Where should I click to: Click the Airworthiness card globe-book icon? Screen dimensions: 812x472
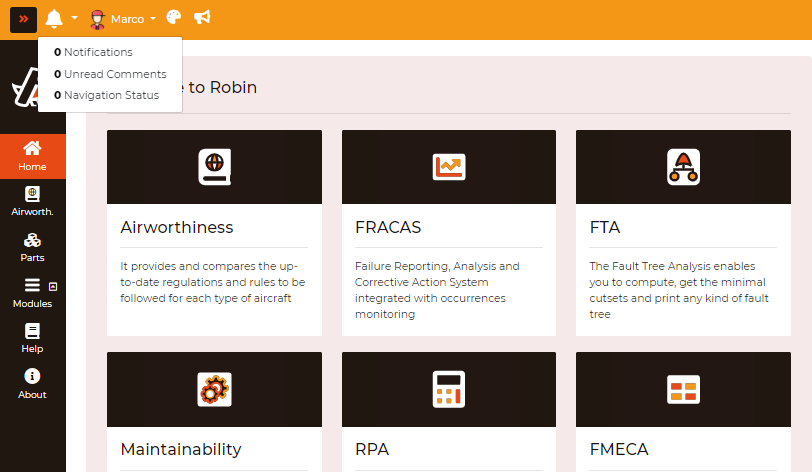[x=214, y=166]
